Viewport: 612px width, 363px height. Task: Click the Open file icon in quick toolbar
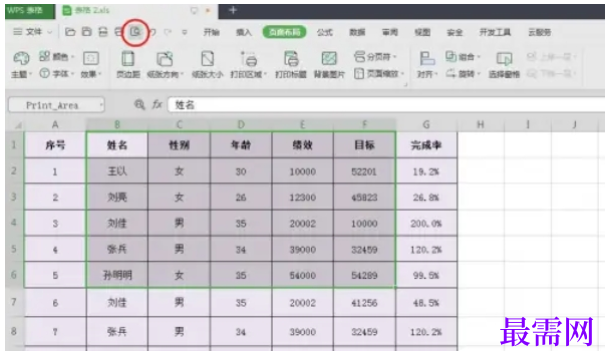tap(70, 32)
